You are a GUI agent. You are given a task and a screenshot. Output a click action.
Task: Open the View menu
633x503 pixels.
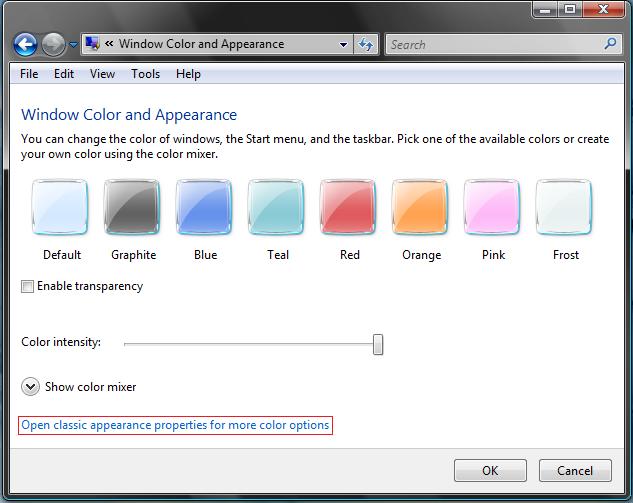[102, 74]
